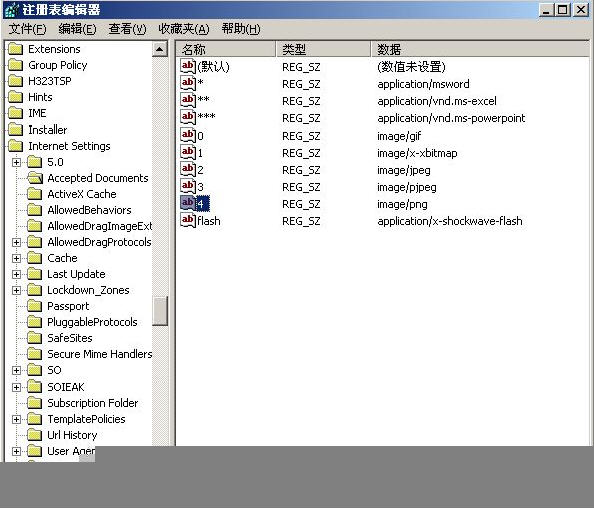Select the Secure Mime Handlers key

click(x=99, y=354)
